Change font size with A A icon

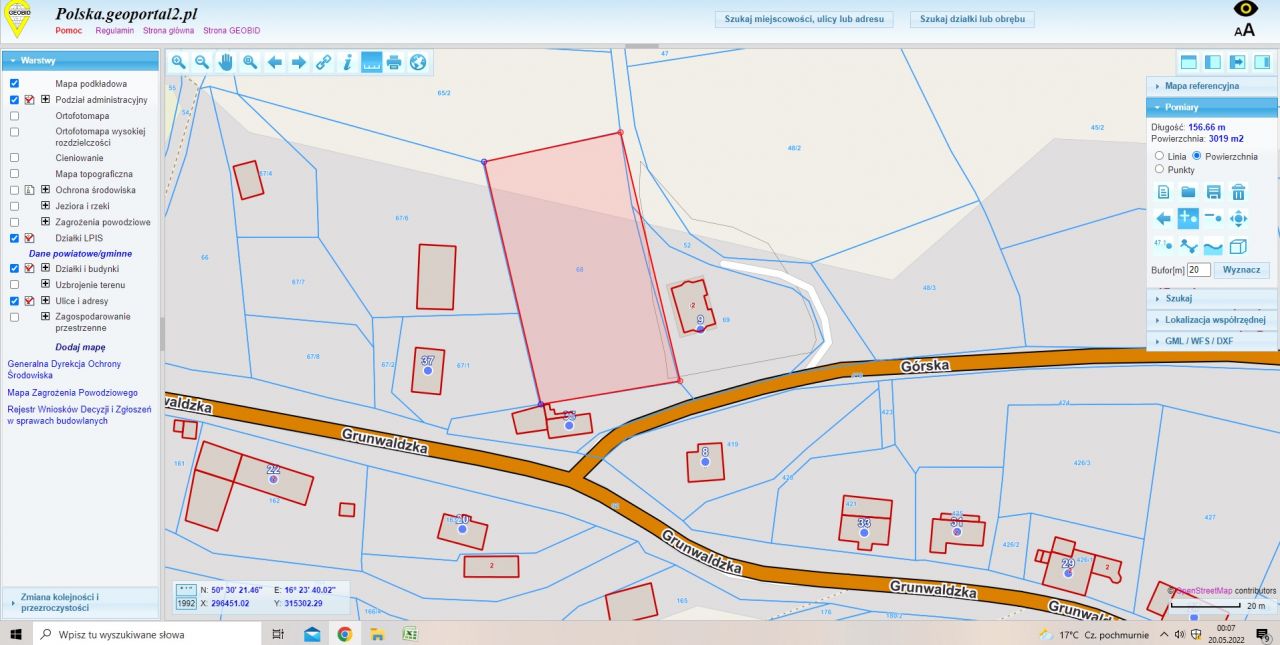point(1244,30)
